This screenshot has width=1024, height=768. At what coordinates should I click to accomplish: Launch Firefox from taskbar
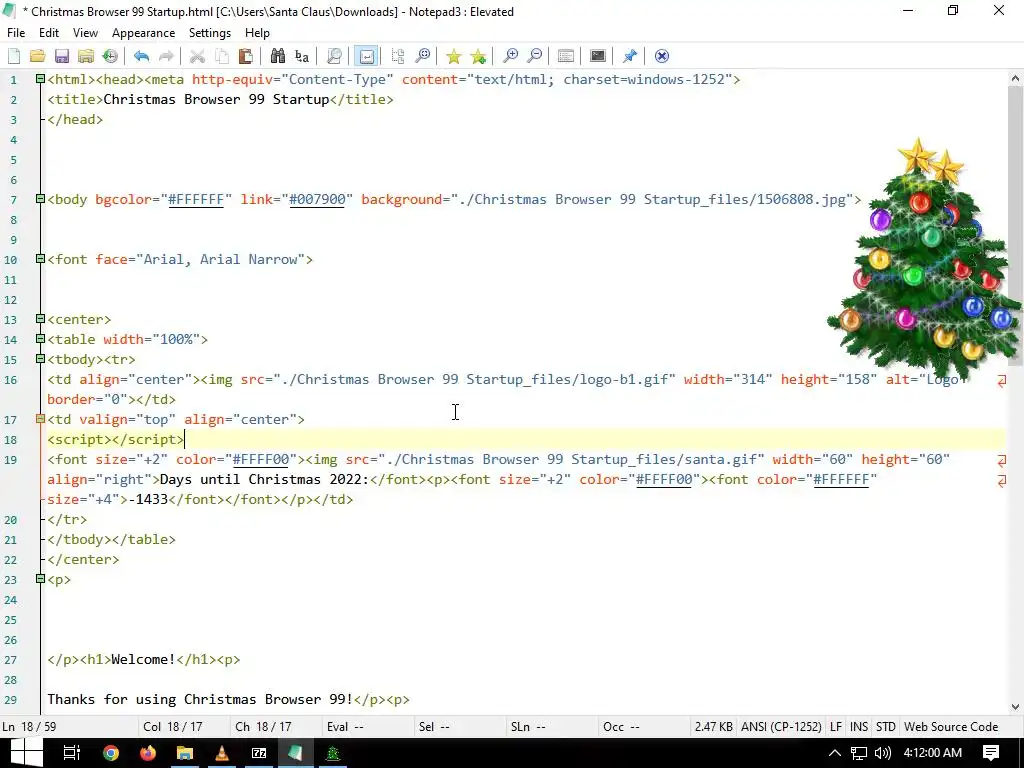coord(148,753)
